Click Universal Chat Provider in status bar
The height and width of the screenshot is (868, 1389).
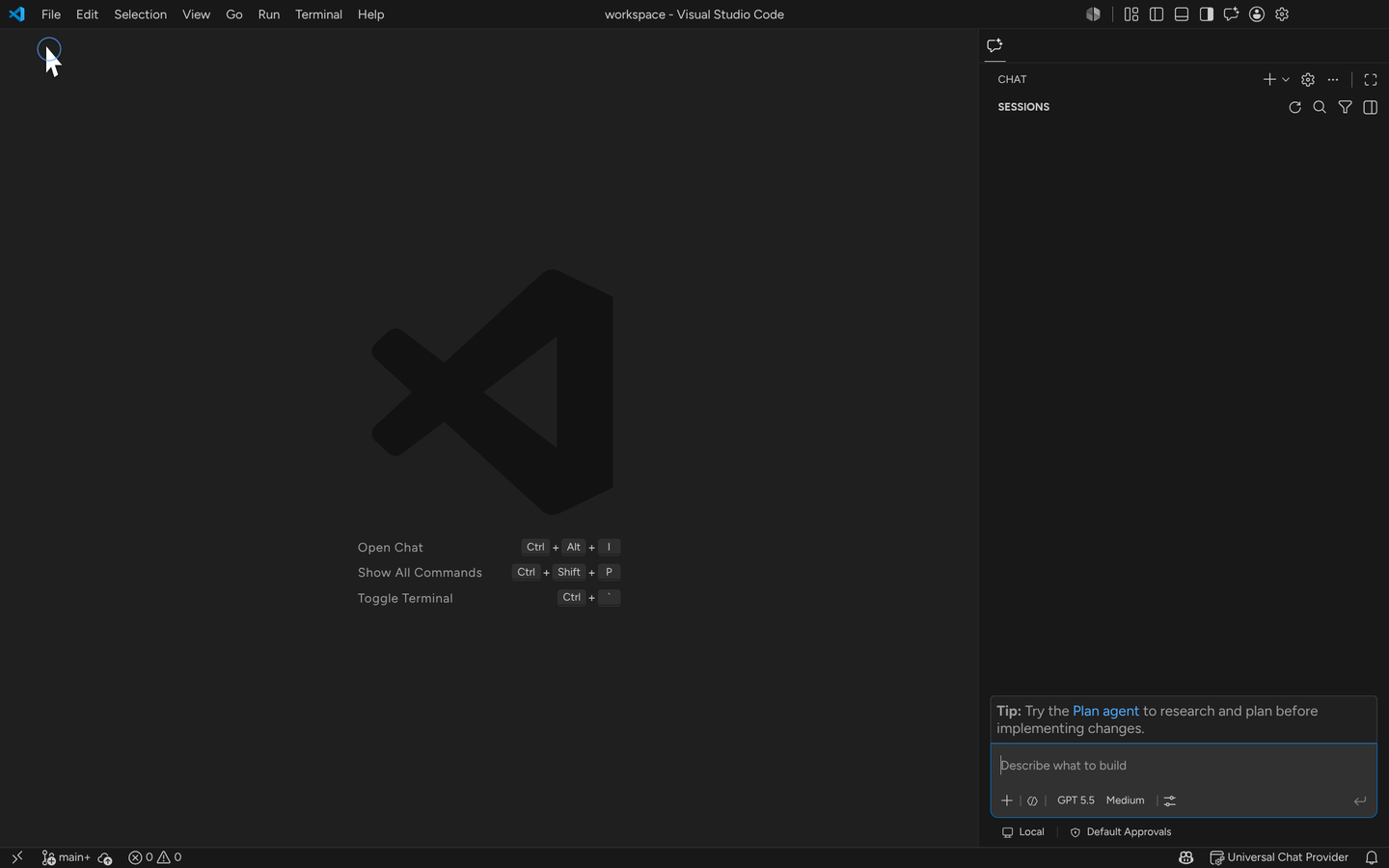coord(1279,857)
